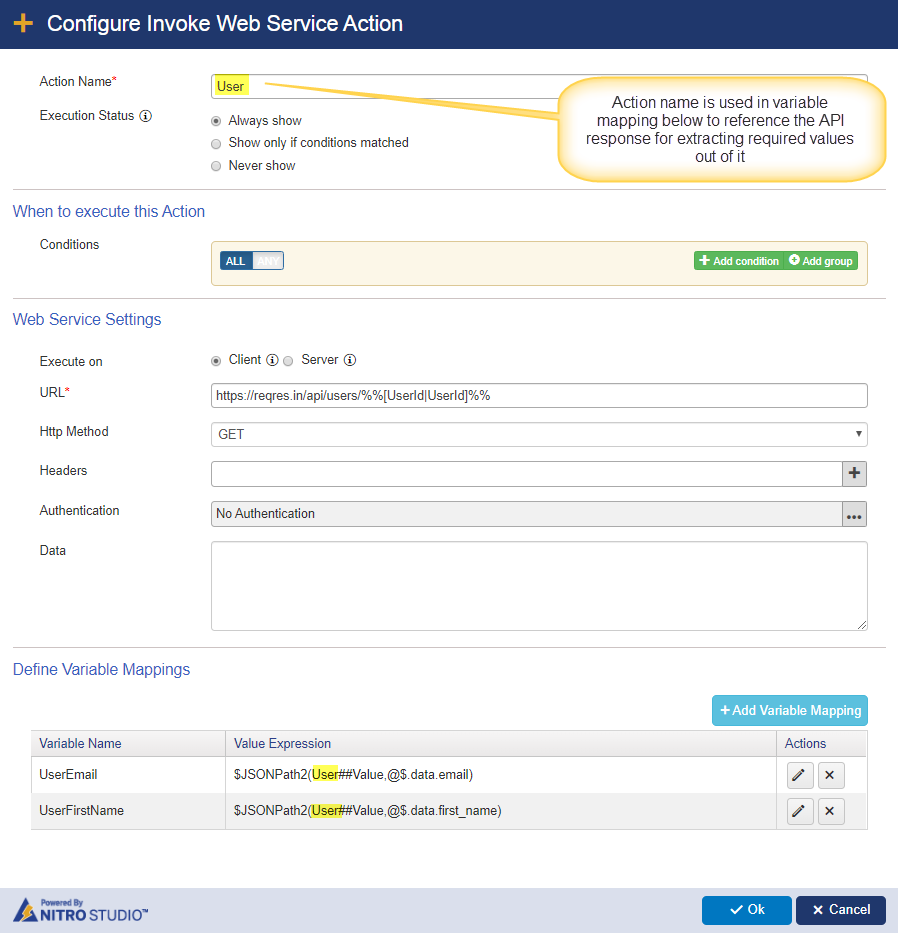The width and height of the screenshot is (898, 933).
Task: Remove the UserFirstName variable mapping
Action: click(x=830, y=811)
